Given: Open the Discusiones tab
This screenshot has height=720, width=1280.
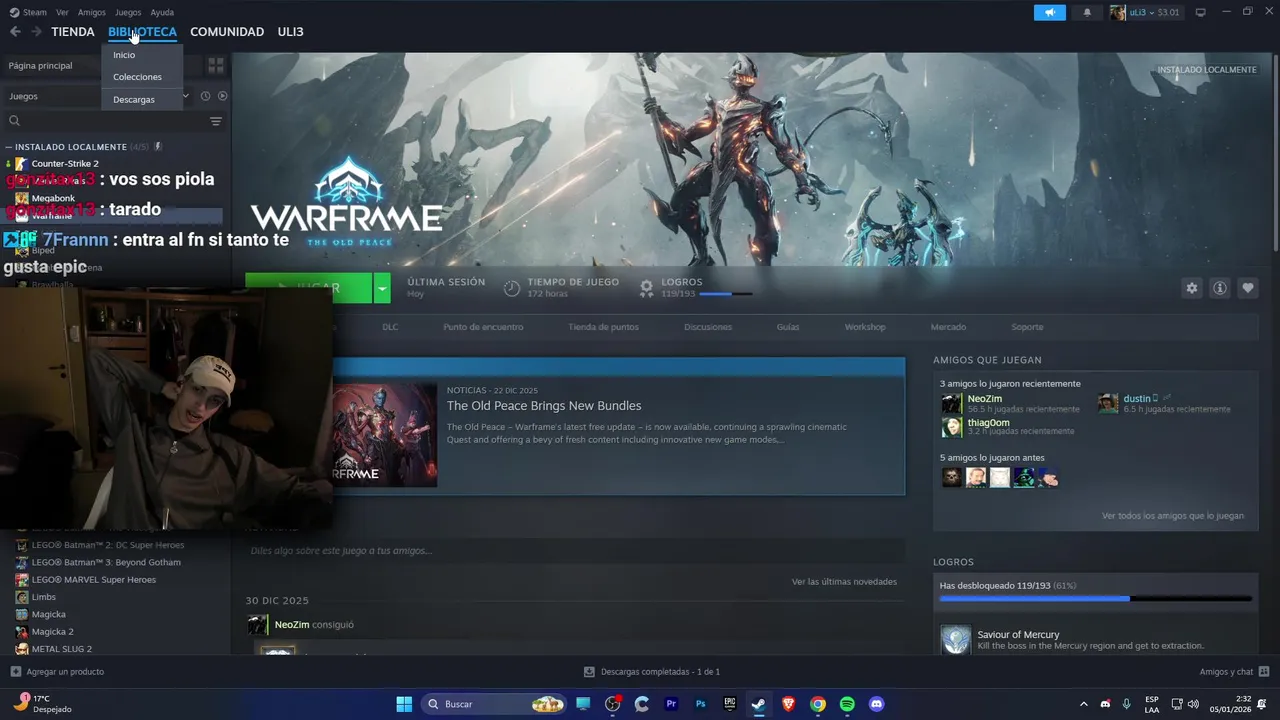Looking at the screenshot, I should coord(708,327).
